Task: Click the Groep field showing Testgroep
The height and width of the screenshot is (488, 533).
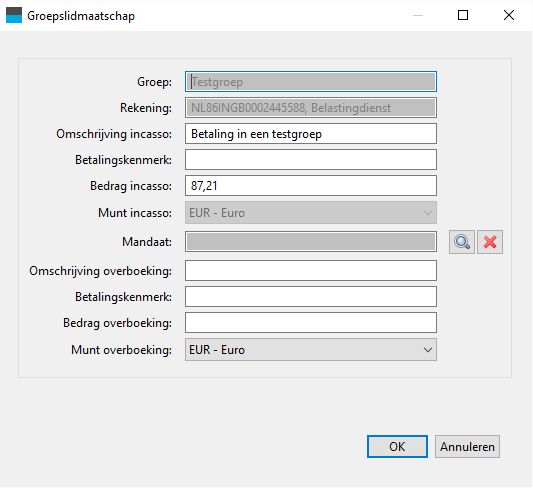Action: click(311, 82)
